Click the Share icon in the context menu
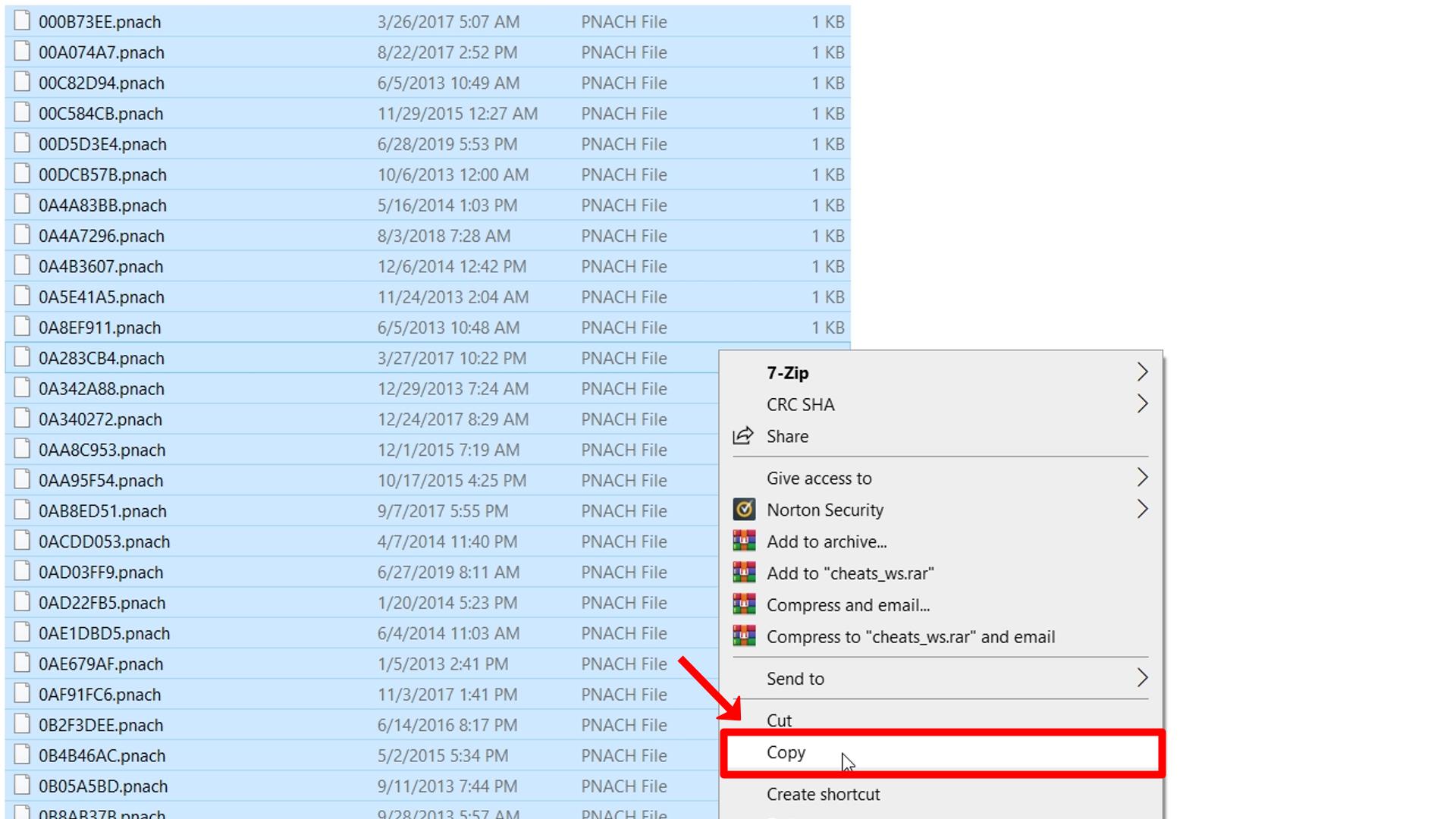Screen dimensions: 1456x819 [x=744, y=435]
